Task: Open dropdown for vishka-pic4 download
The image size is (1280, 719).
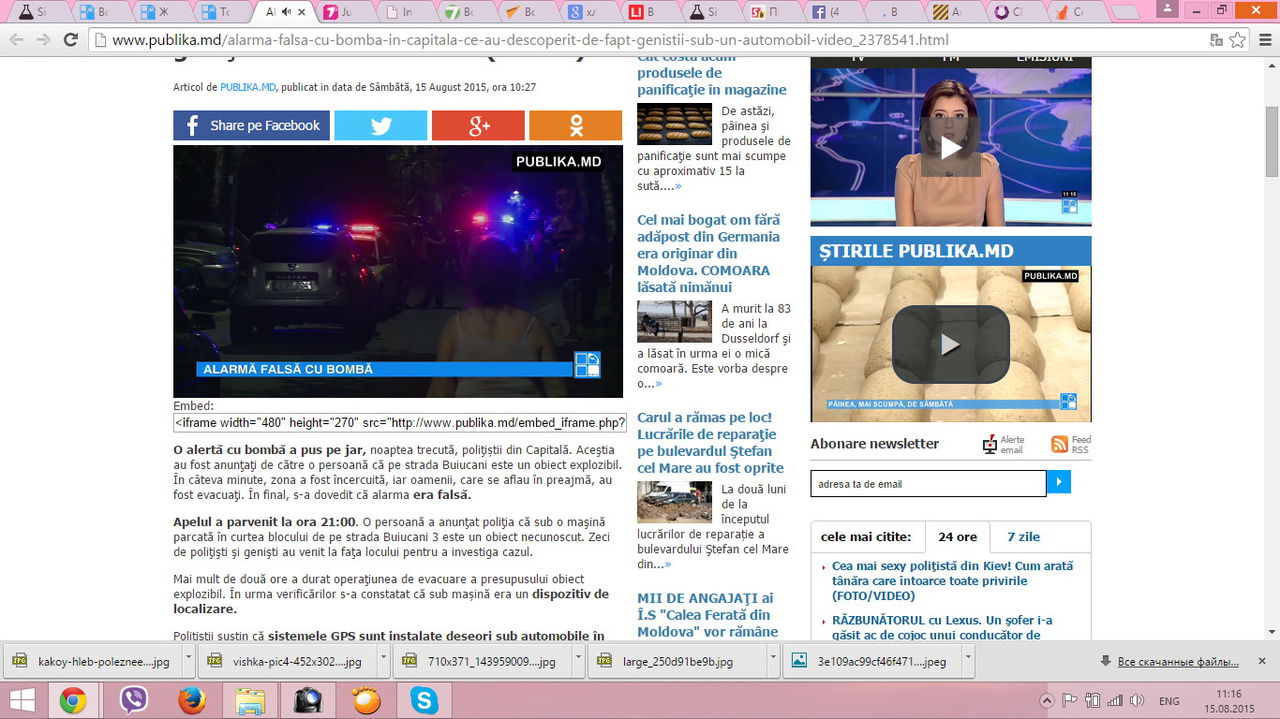Action: coord(385,661)
